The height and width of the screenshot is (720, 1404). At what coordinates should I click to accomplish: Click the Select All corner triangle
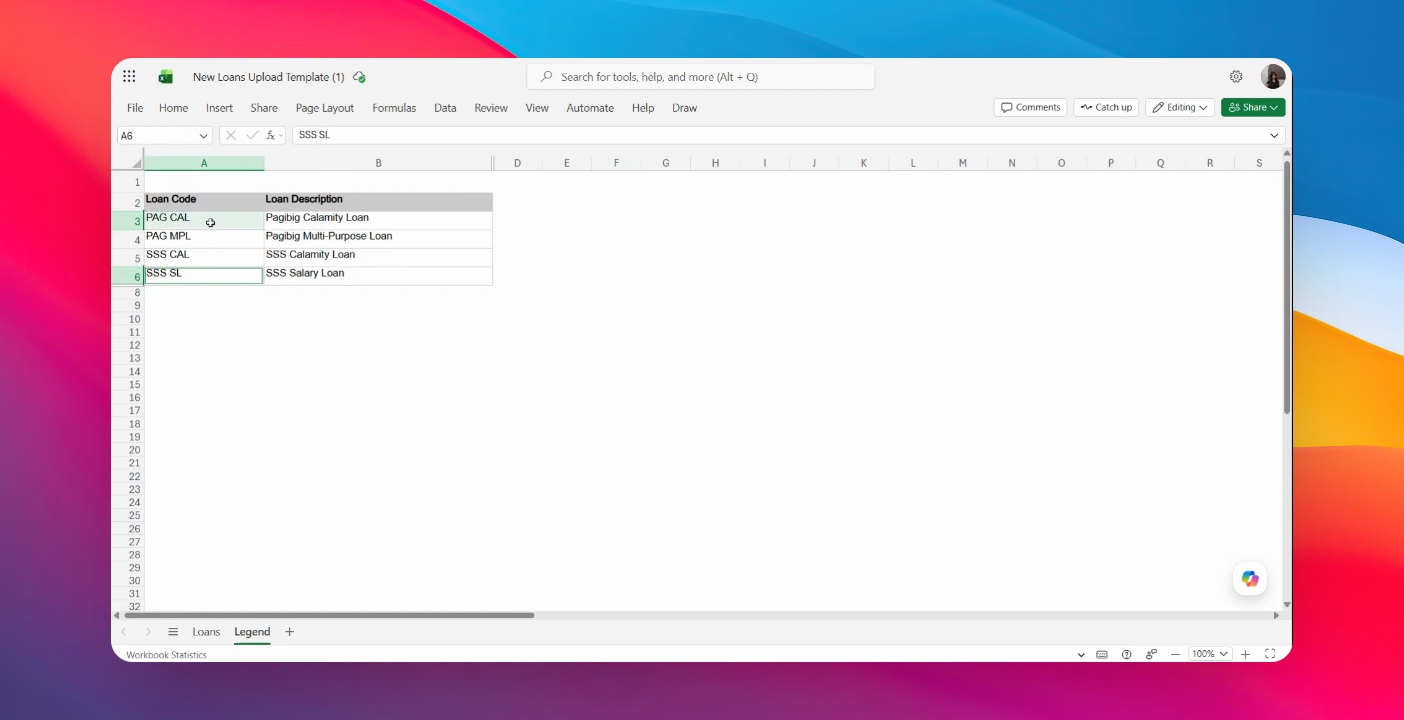click(137, 163)
